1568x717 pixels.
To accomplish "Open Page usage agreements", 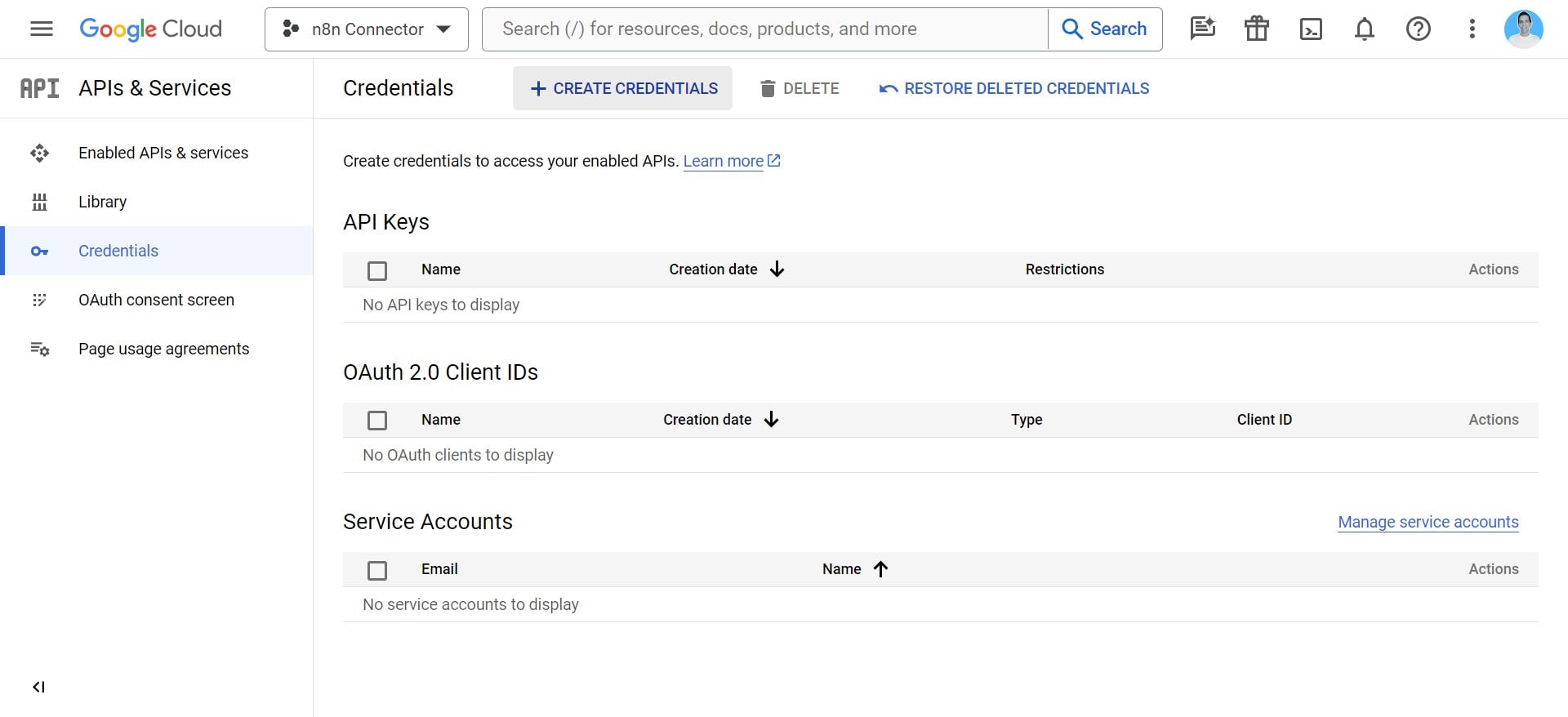I will [x=157, y=349].
